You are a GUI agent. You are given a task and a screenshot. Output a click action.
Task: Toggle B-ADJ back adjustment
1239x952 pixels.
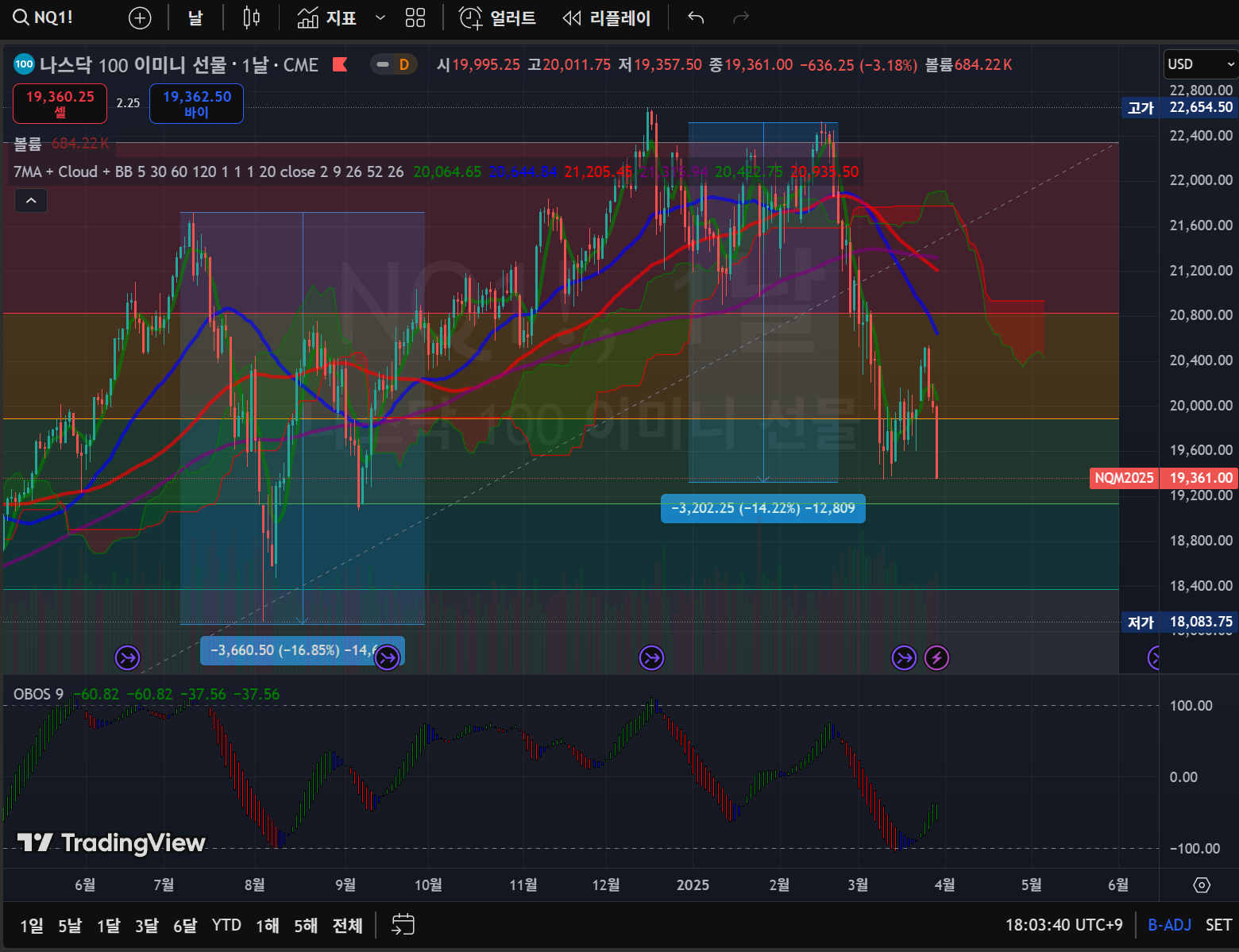1169,924
